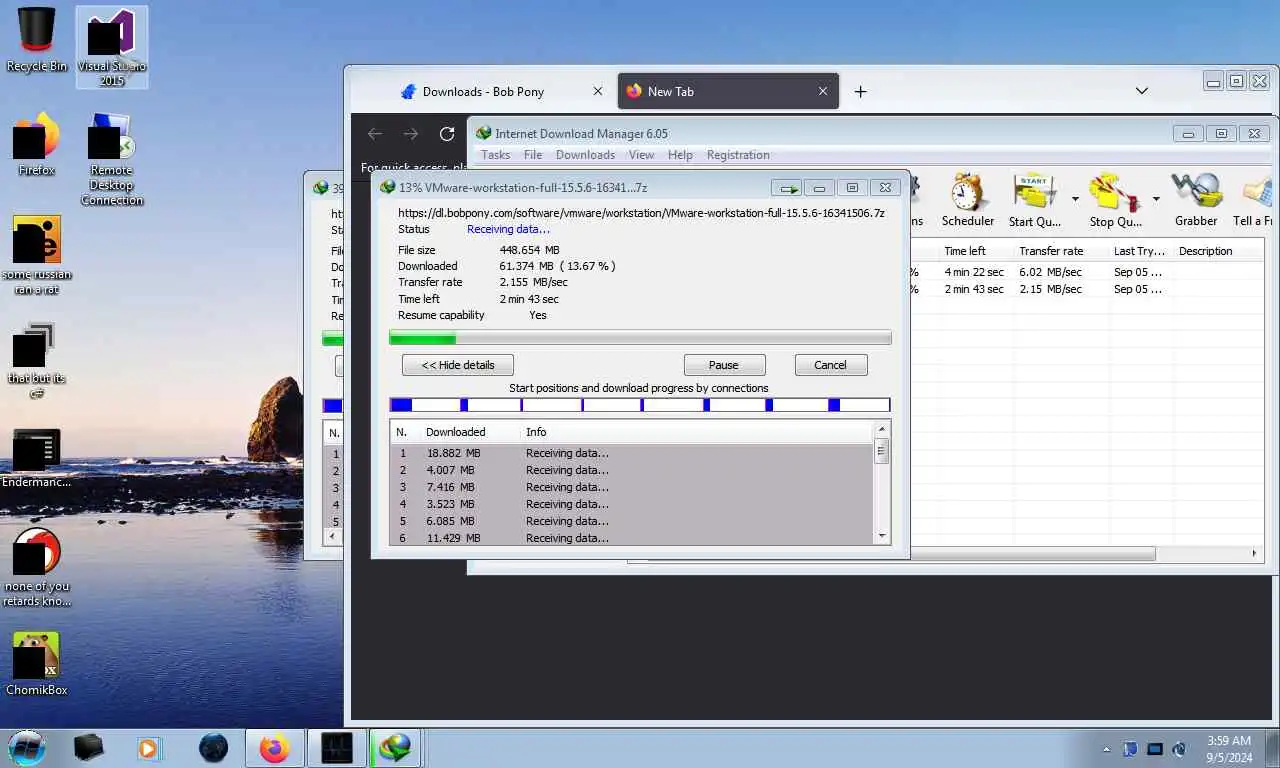
Task: Select the Endermanc... desktop icon
Action: click(37, 458)
